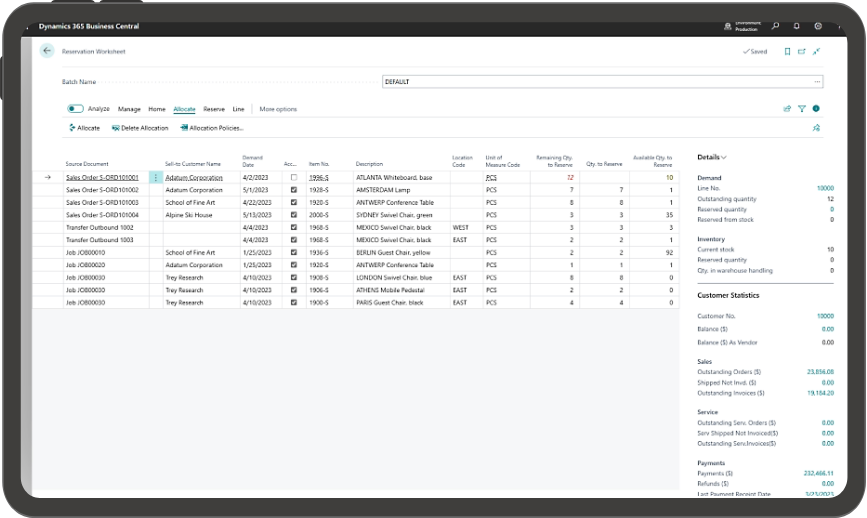Collapse page with the shrink arrows icon
The width and height of the screenshot is (867, 518).
(x=816, y=51)
